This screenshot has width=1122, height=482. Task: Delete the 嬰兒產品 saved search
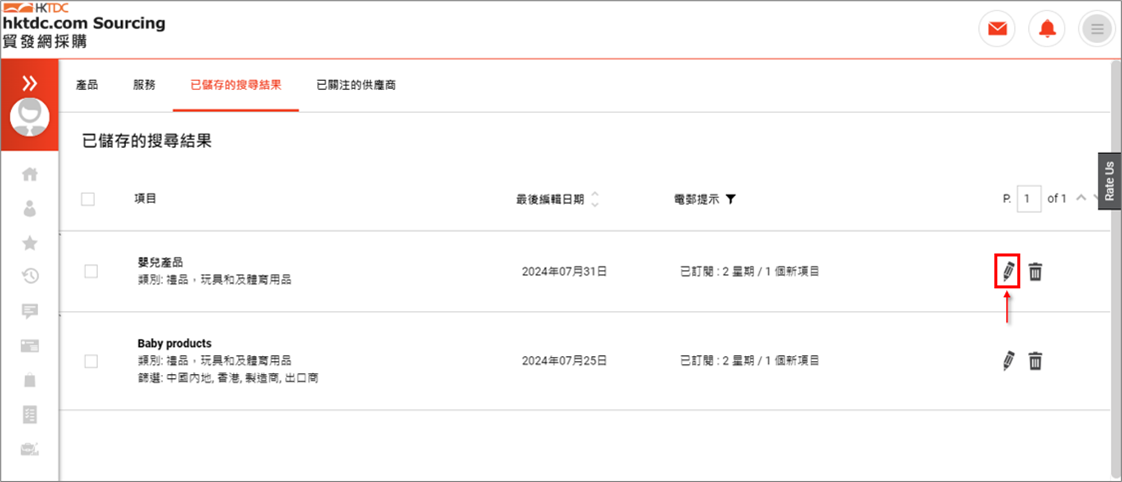1036,271
